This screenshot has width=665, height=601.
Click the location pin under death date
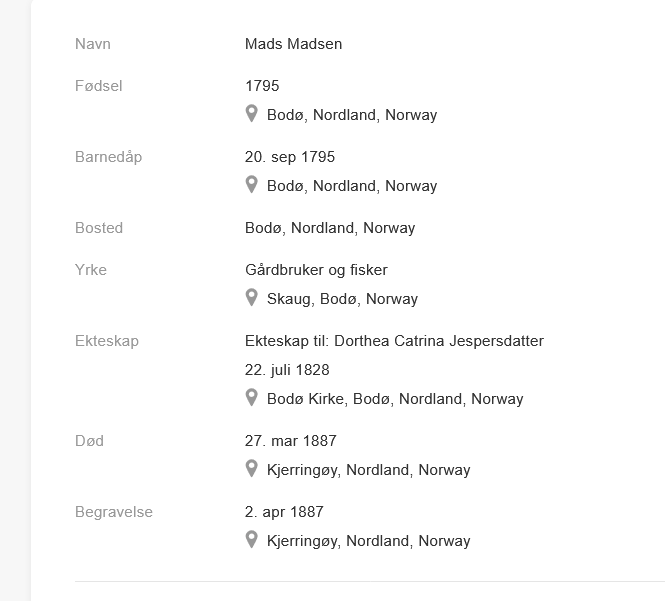pyautogui.click(x=251, y=469)
